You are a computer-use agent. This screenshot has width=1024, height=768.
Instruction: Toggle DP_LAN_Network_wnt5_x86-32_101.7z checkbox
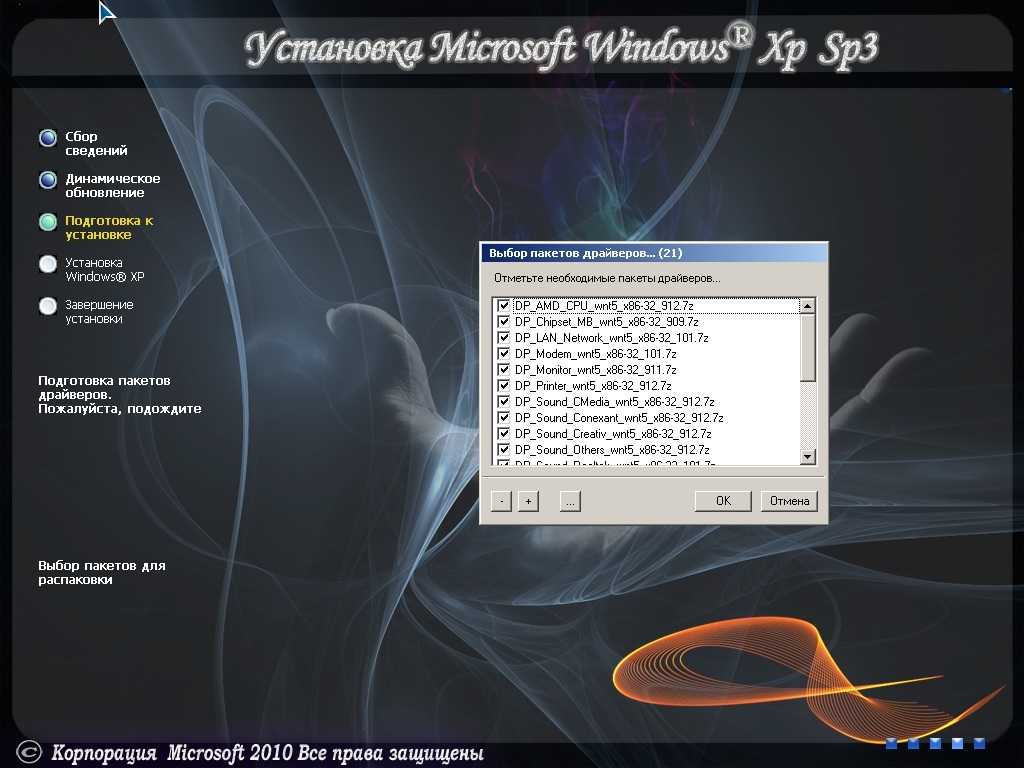tap(504, 338)
